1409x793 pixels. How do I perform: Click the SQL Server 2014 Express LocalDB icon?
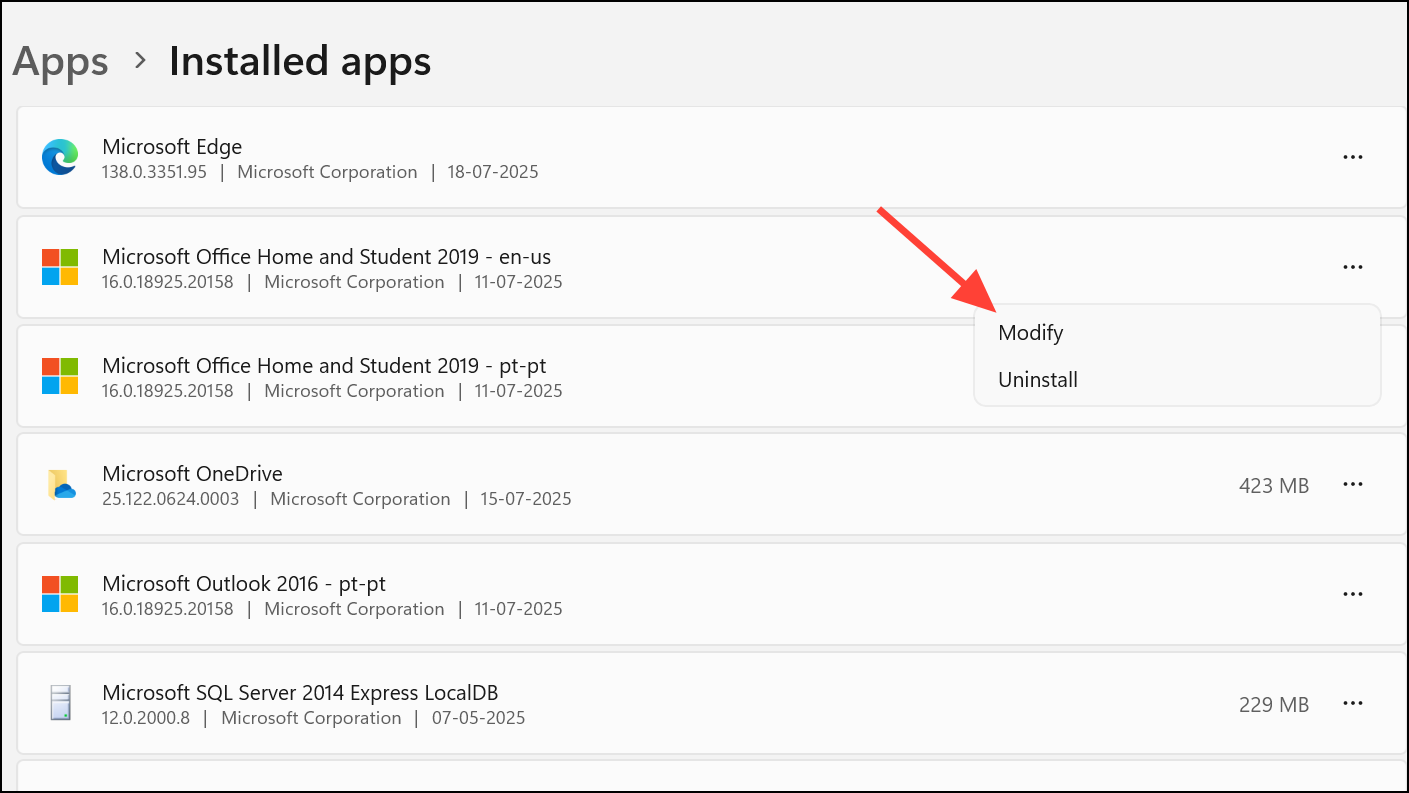coord(60,703)
